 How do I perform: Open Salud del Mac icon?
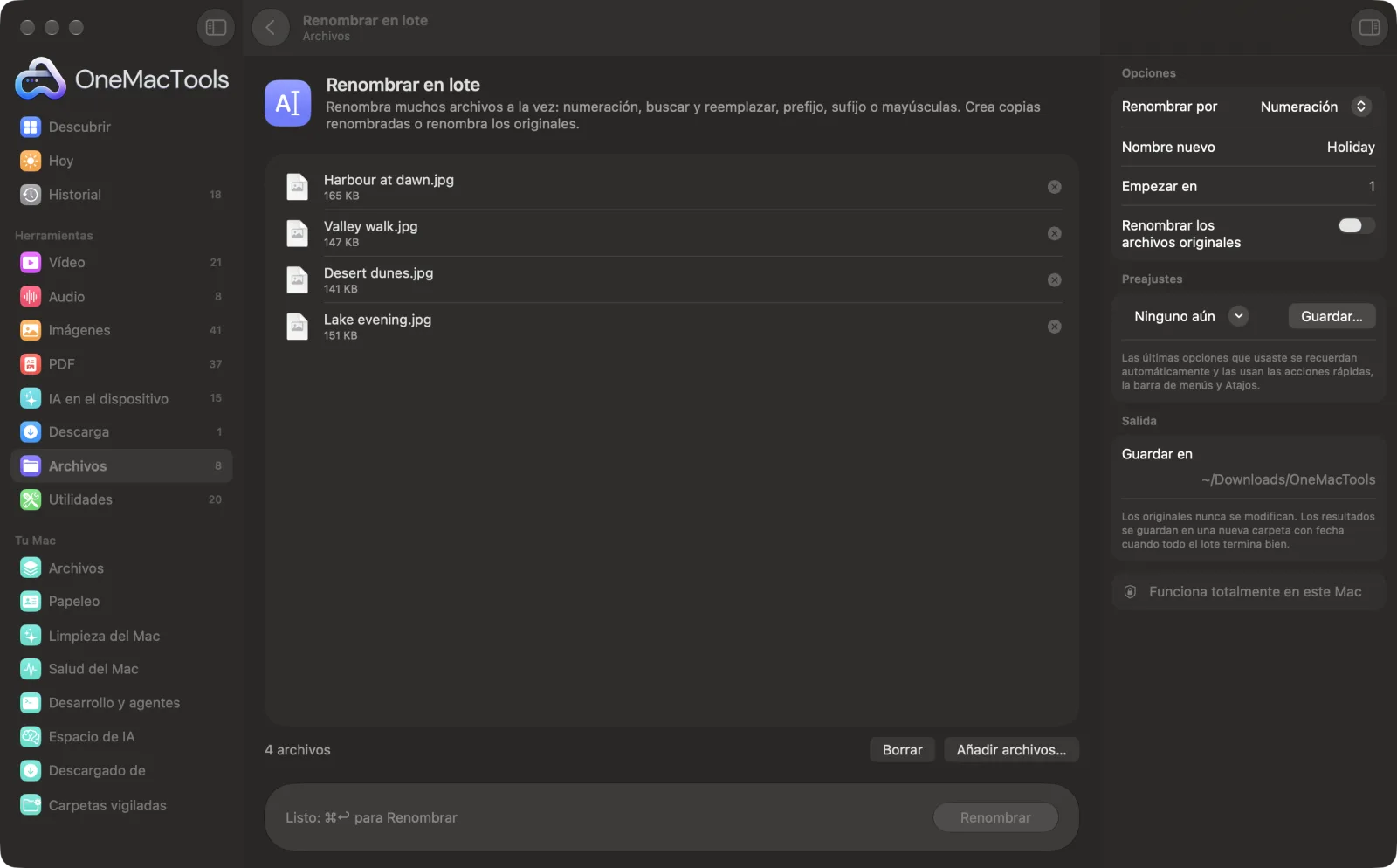pyautogui.click(x=31, y=670)
